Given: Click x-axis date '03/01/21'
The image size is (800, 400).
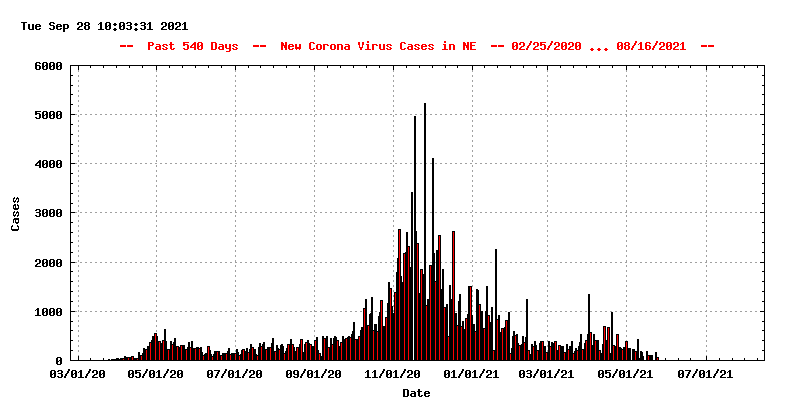Looking at the screenshot, I should 547,374.
